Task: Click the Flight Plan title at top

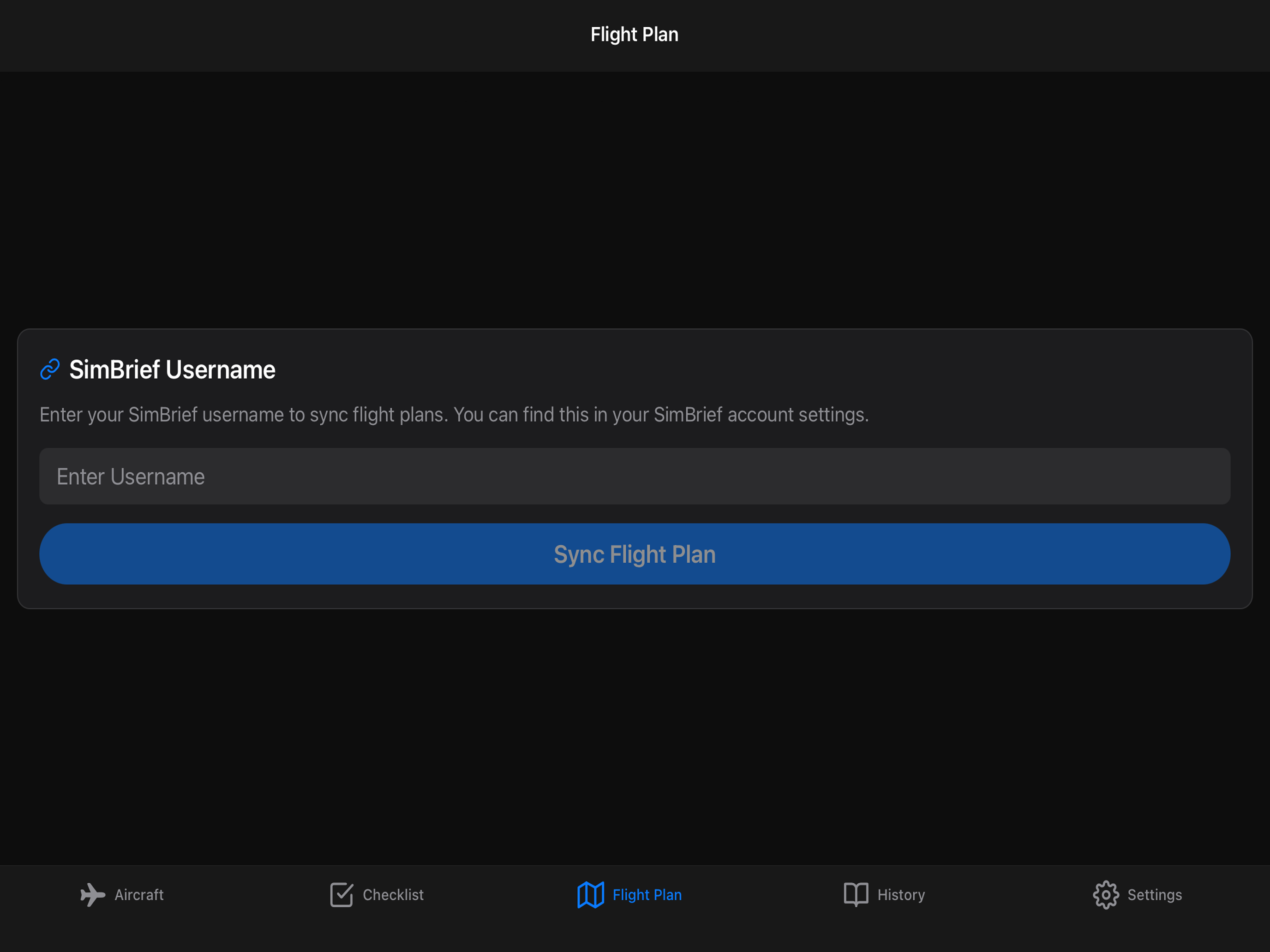Action: (635, 35)
